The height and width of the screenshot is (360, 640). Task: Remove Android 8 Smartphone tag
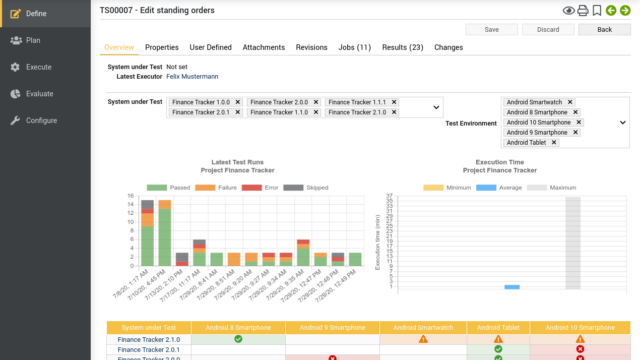576,112
